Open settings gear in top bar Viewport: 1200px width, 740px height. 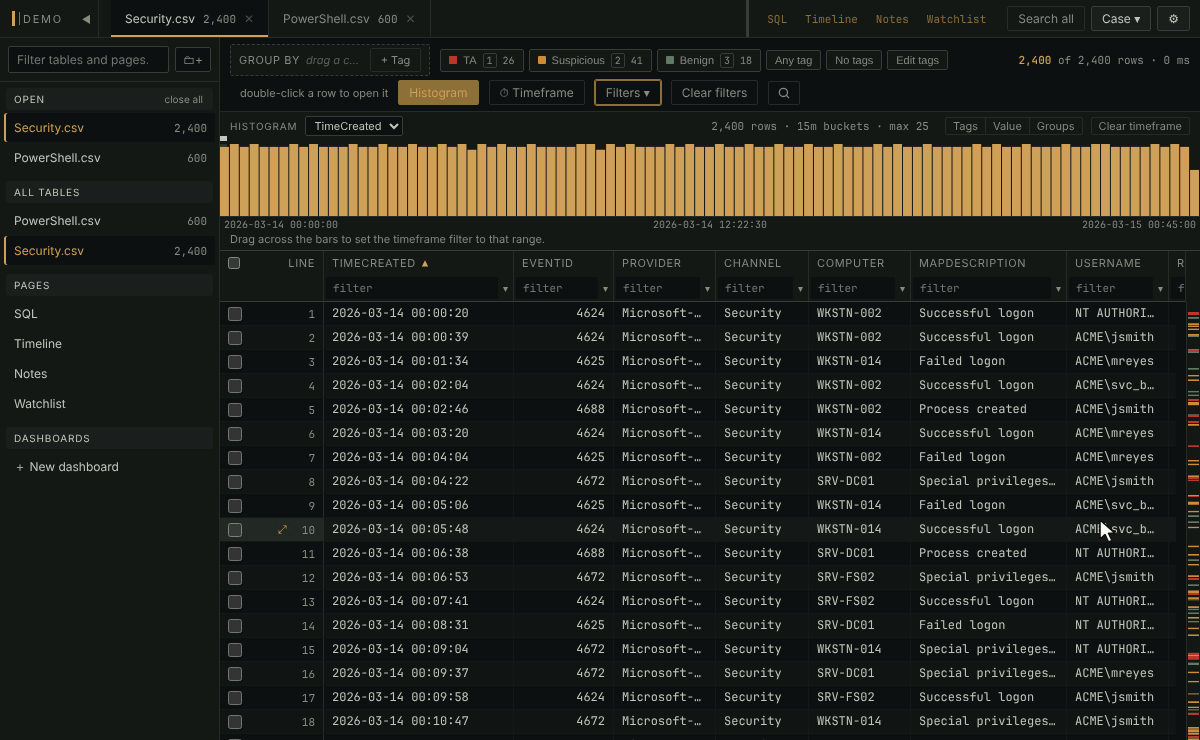click(x=1174, y=19)
